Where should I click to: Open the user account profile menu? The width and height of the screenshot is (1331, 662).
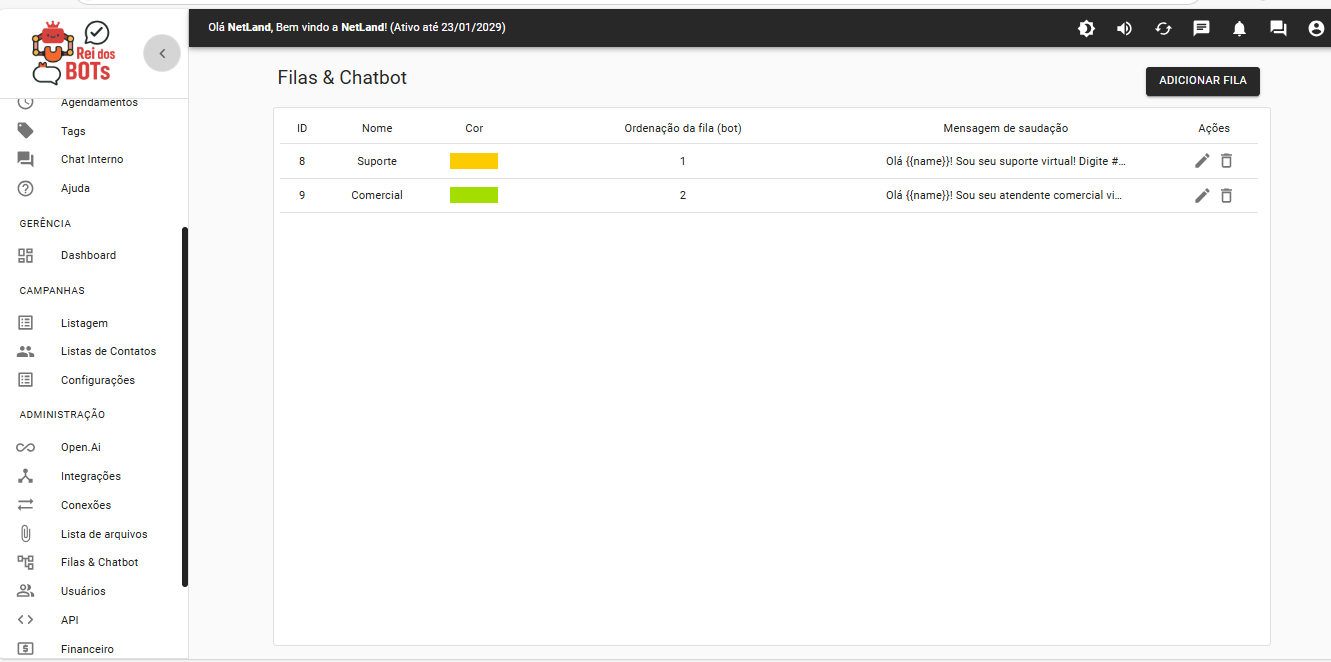pos(1316,29)
